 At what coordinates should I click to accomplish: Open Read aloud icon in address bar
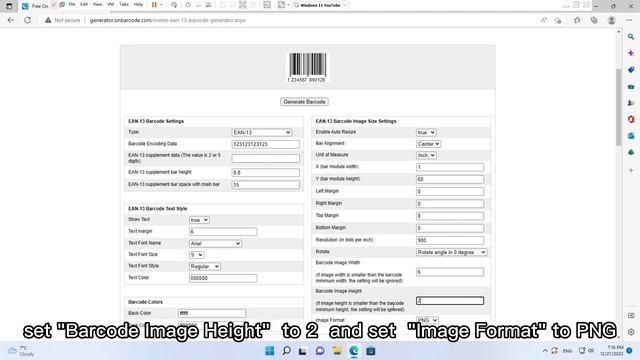coord(544,20)
